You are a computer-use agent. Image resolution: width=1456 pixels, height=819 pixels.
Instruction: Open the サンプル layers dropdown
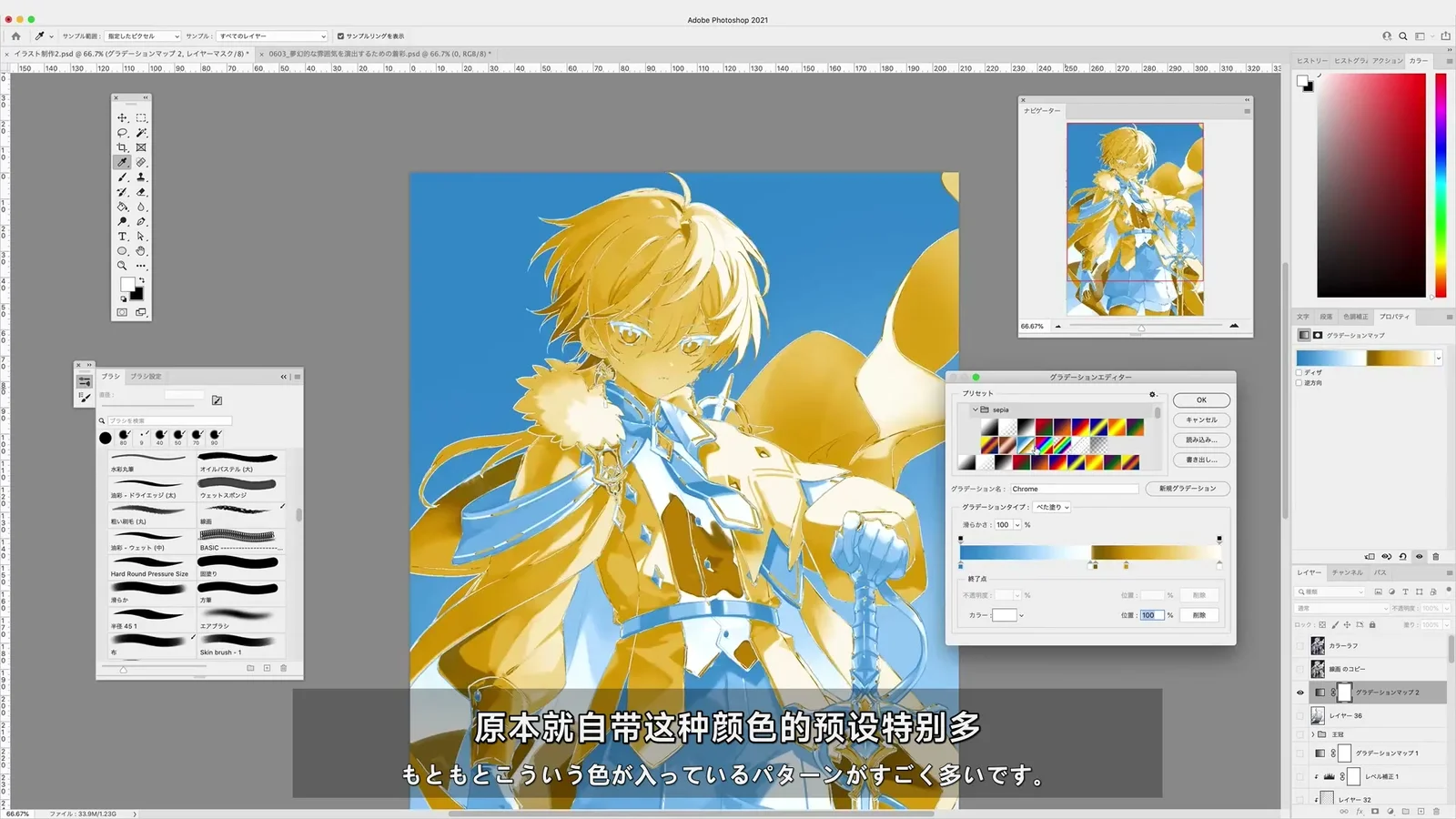(x=272, y=36)
